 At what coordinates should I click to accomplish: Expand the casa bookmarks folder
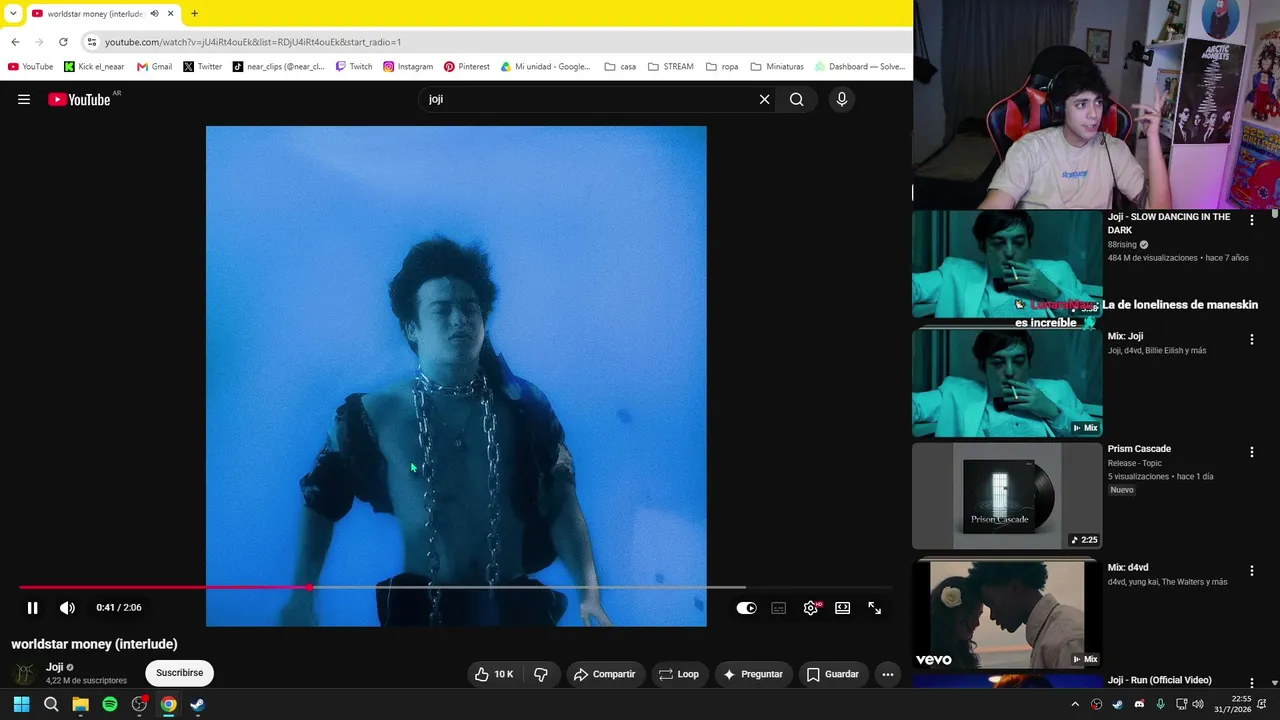click(620, 67)
